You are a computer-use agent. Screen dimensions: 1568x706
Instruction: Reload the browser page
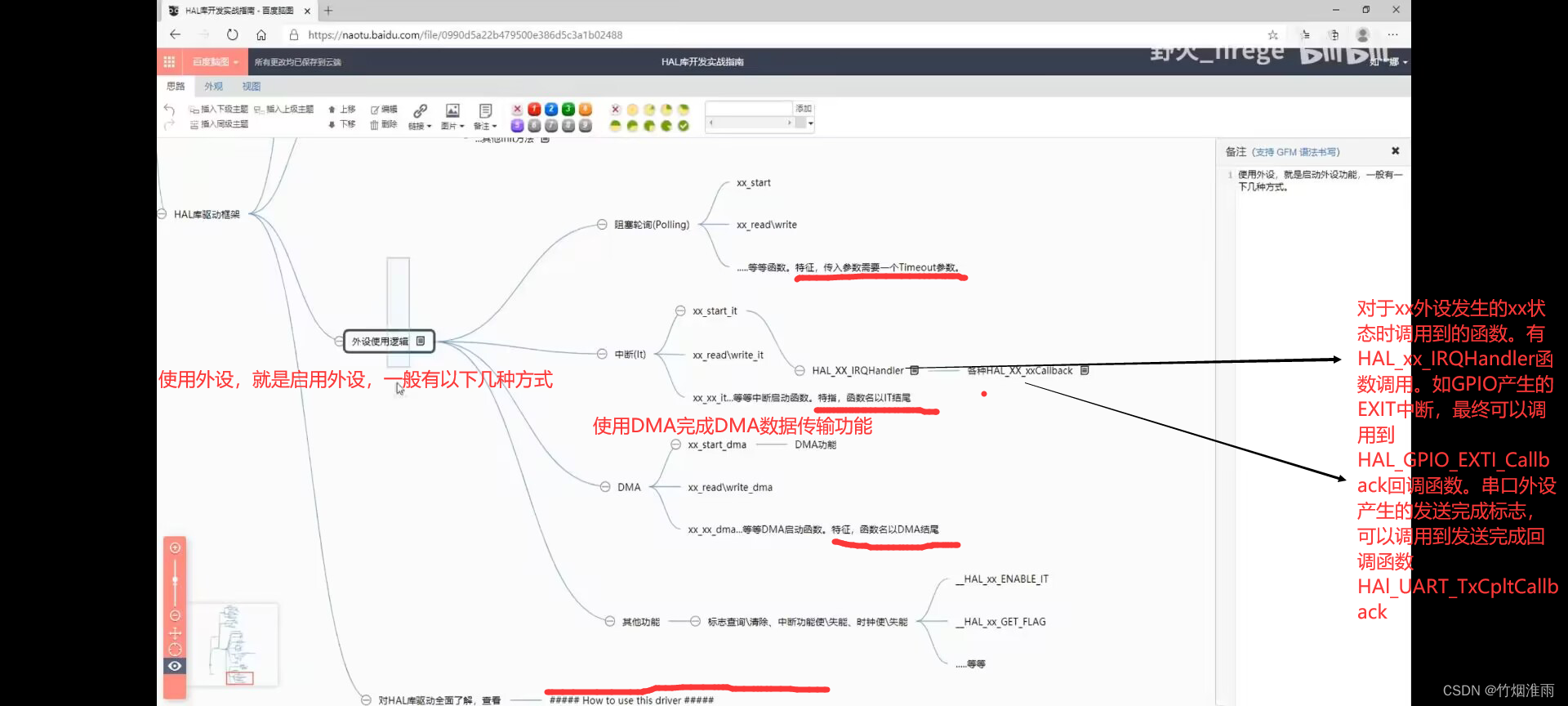(x=233, y=35)
